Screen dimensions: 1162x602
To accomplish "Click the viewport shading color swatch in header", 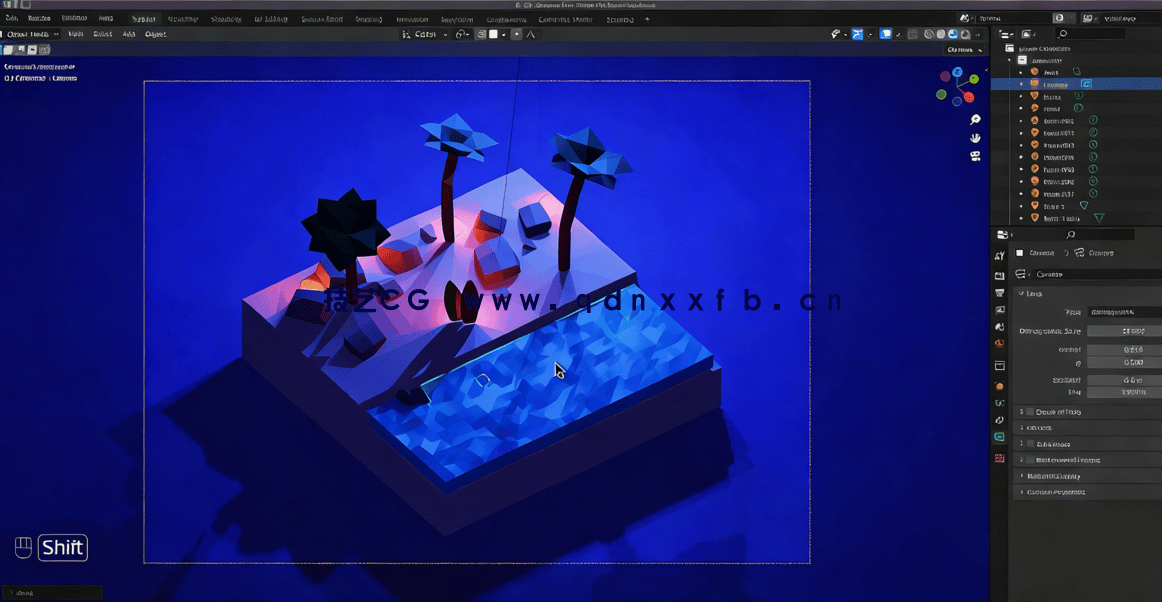I will 492,34.
